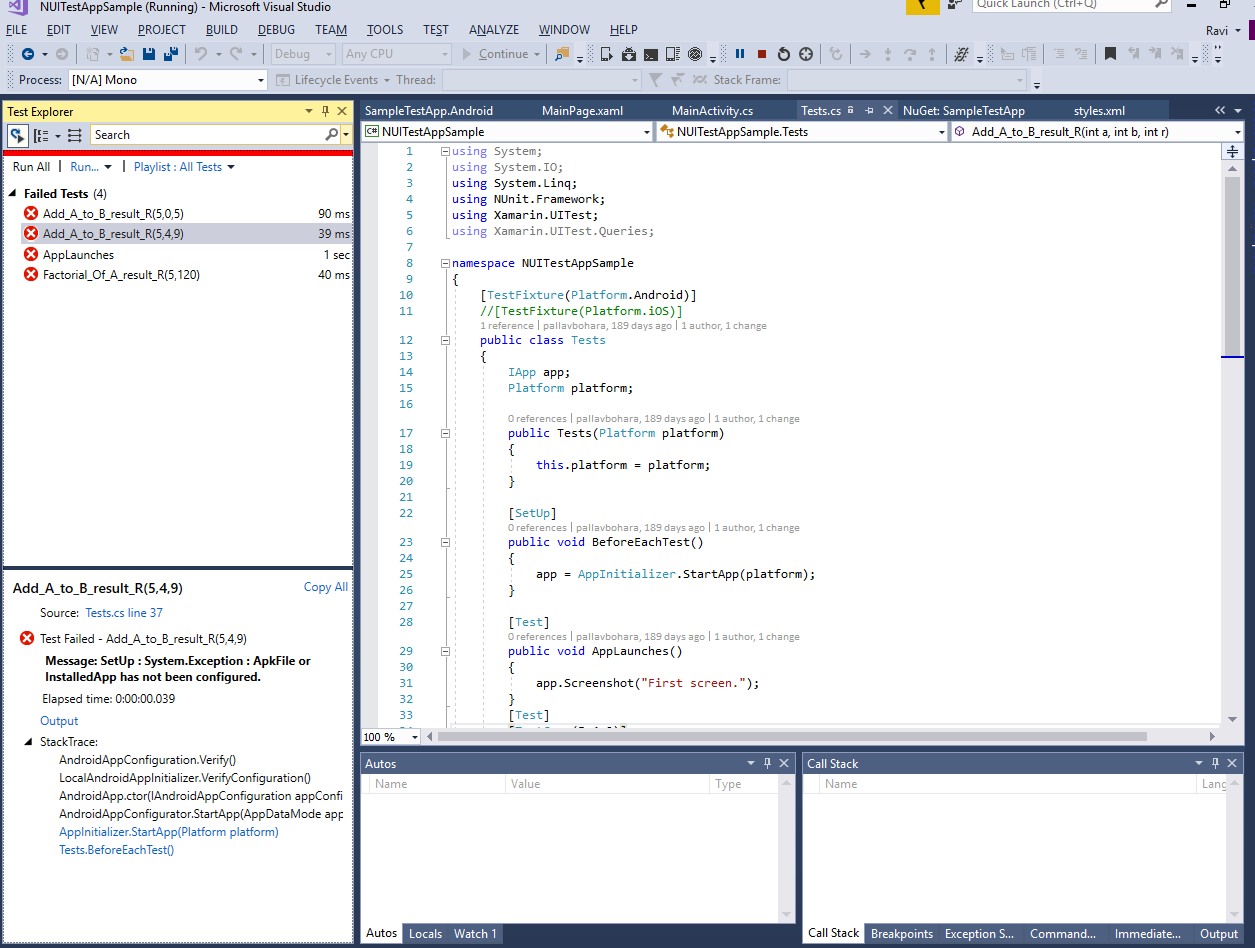Image resolution: width=1255 pixels, height=948 pixels.
Task: Click the Show Test Hierarchy playlist icon
Action: (x=74, y=135)
